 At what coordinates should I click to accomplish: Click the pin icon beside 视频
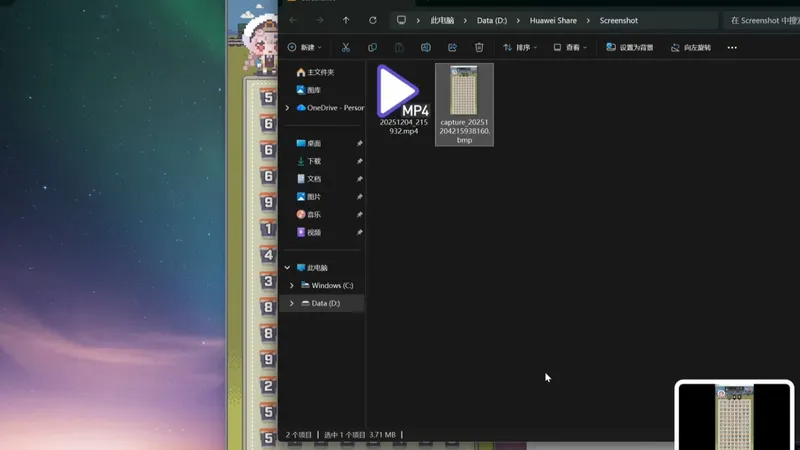(359, 233)
